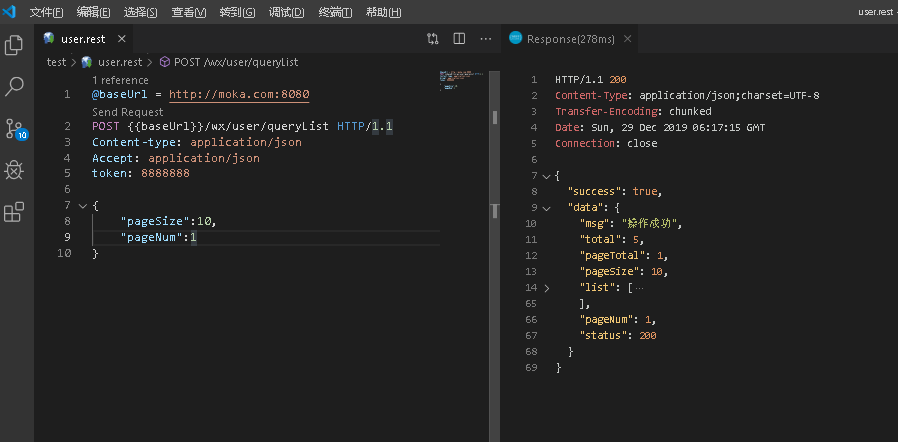Open the Debug view bug icon
Screen dimensions: 898x442
pos(14,170)
